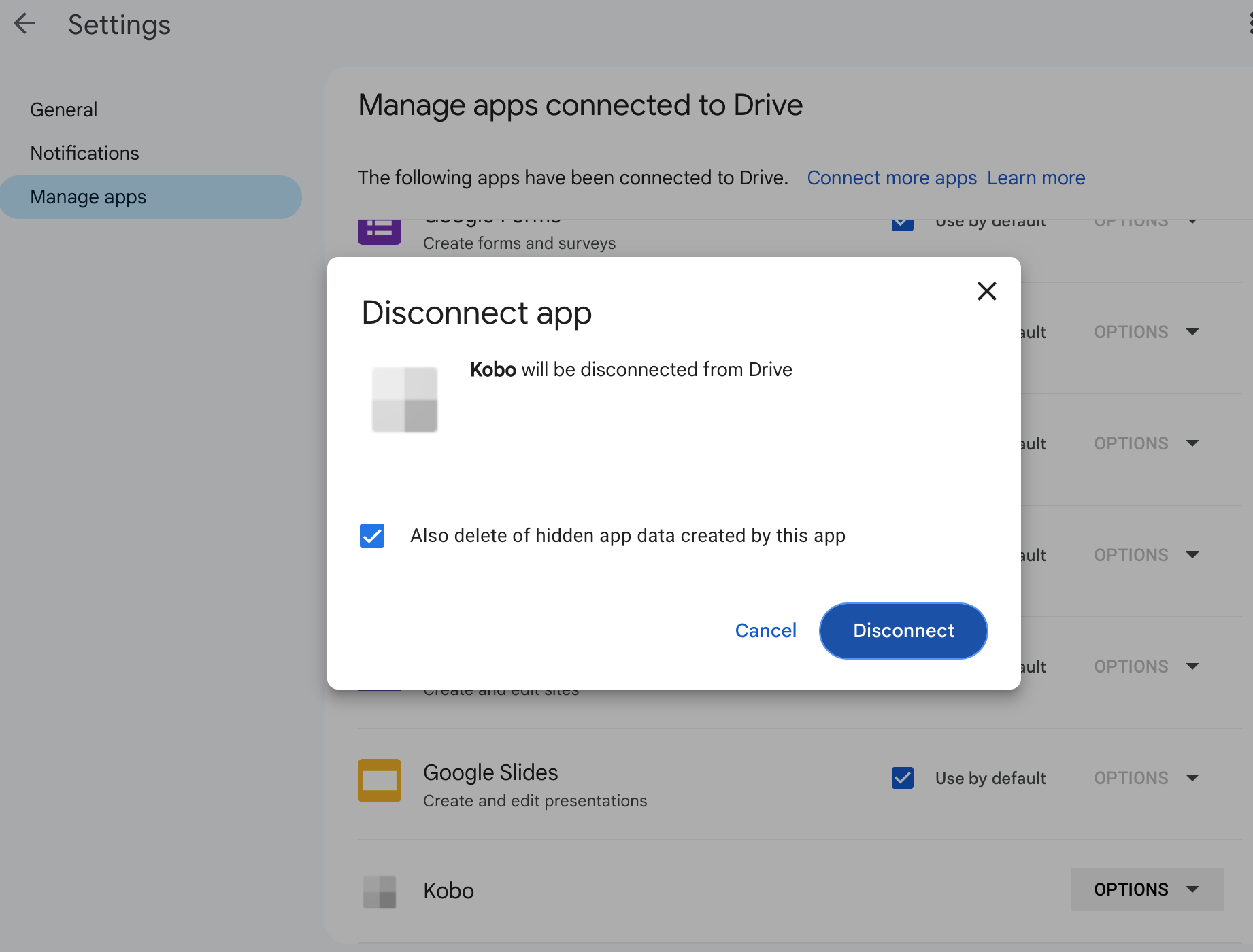Image resolution: width=1253 pixels, height=952 pixels.
Task: Click the back arrow next to Settings
Action: (24, 24)
